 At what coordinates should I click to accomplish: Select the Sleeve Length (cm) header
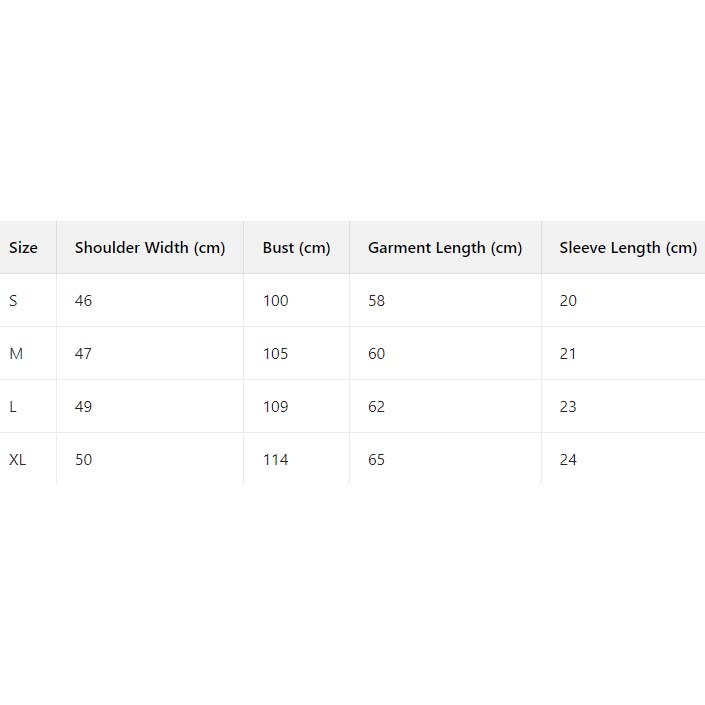coord(628,248)
